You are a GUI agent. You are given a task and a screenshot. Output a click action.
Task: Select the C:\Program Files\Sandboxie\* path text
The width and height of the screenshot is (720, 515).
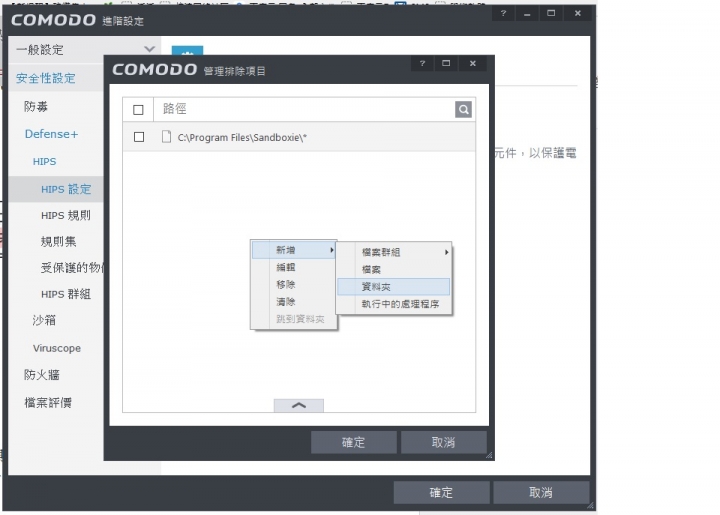(242, 137)
